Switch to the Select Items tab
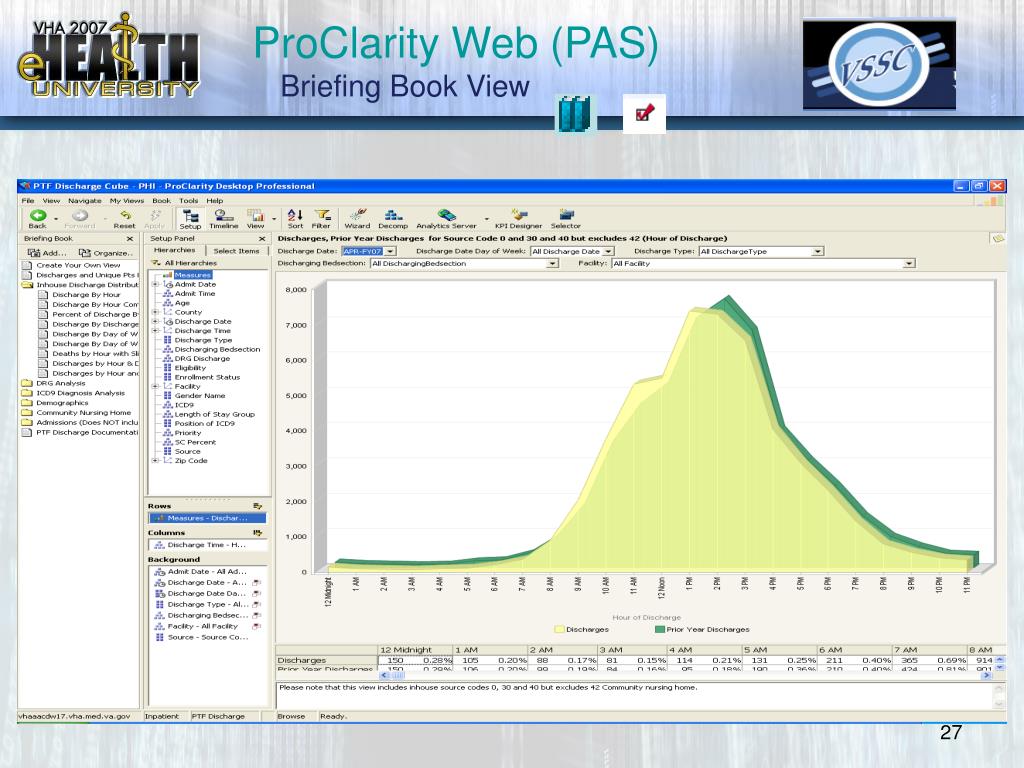Image resolution: width=1024 pixels, height=768 pixels. click(236, 251)
